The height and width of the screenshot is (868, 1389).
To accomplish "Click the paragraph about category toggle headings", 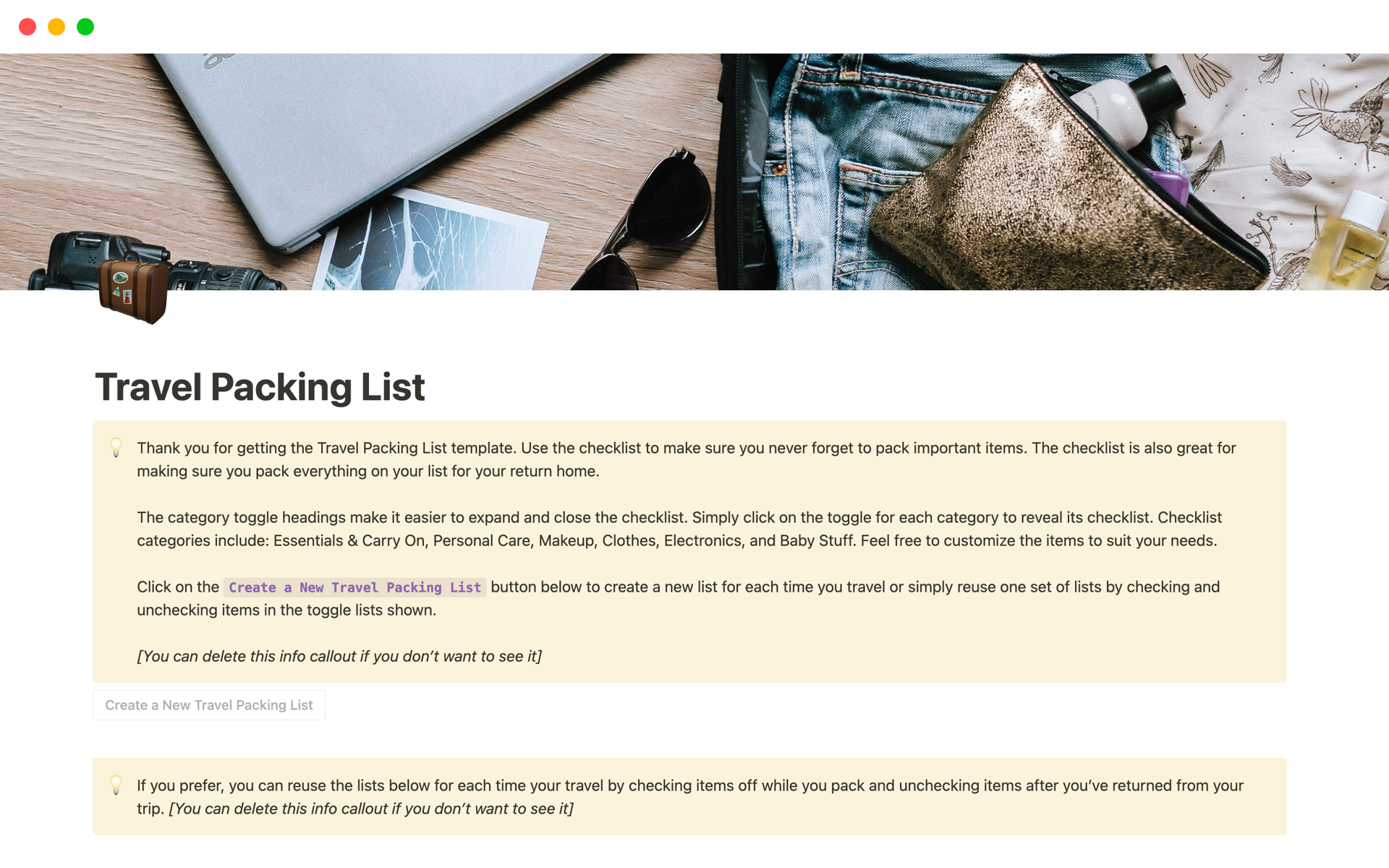I will (x=679, y=529).
